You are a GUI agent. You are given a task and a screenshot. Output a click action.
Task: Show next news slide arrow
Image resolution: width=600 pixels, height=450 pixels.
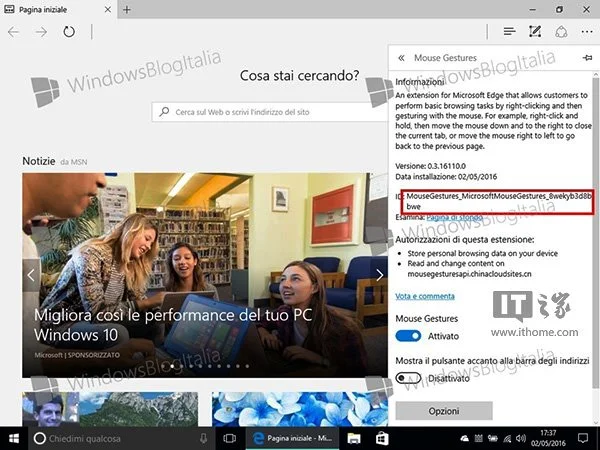click(379, 275)
